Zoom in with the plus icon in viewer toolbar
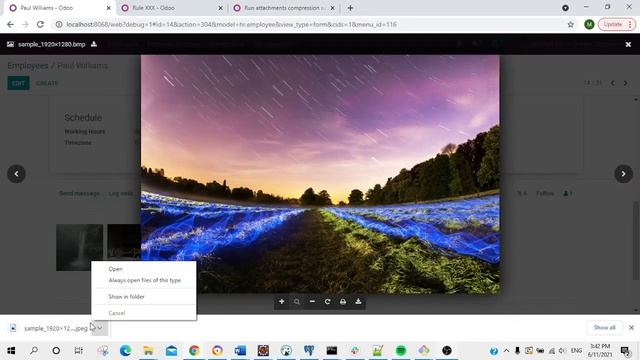The height and width of the screenshot is (360, 640). point(282,302)
